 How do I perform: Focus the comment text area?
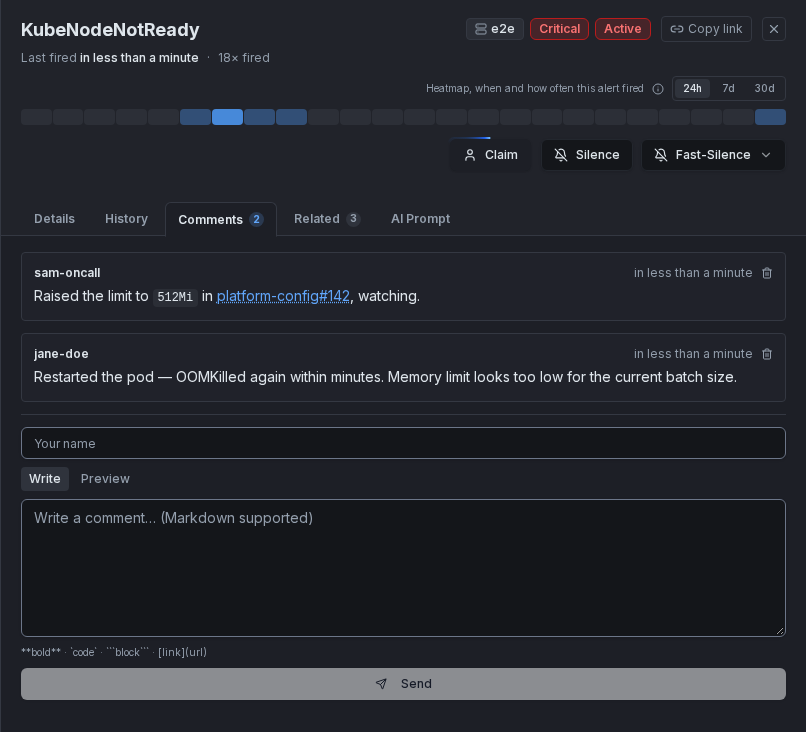click(403, 568)
